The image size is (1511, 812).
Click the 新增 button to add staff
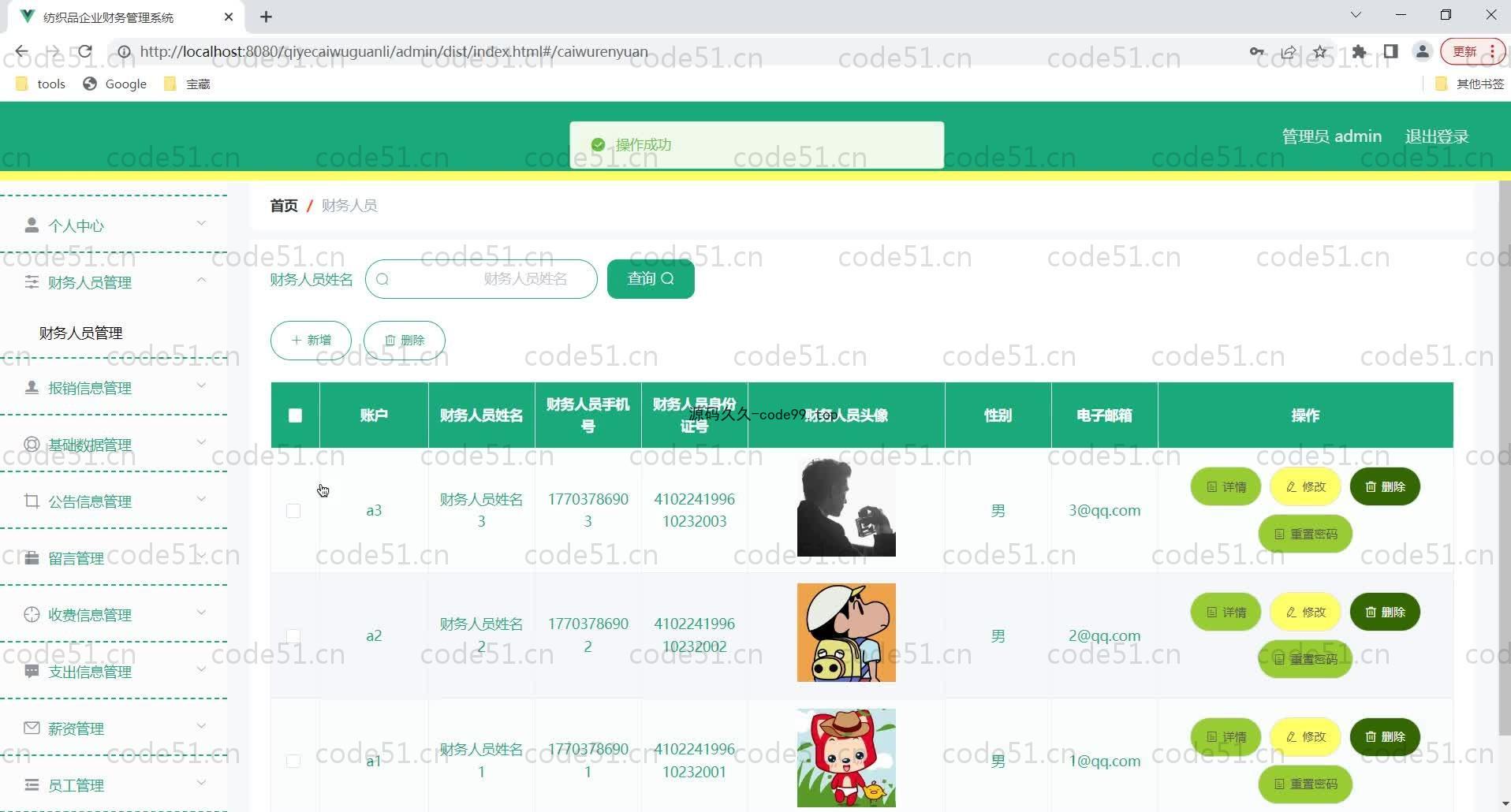point(311,341)
